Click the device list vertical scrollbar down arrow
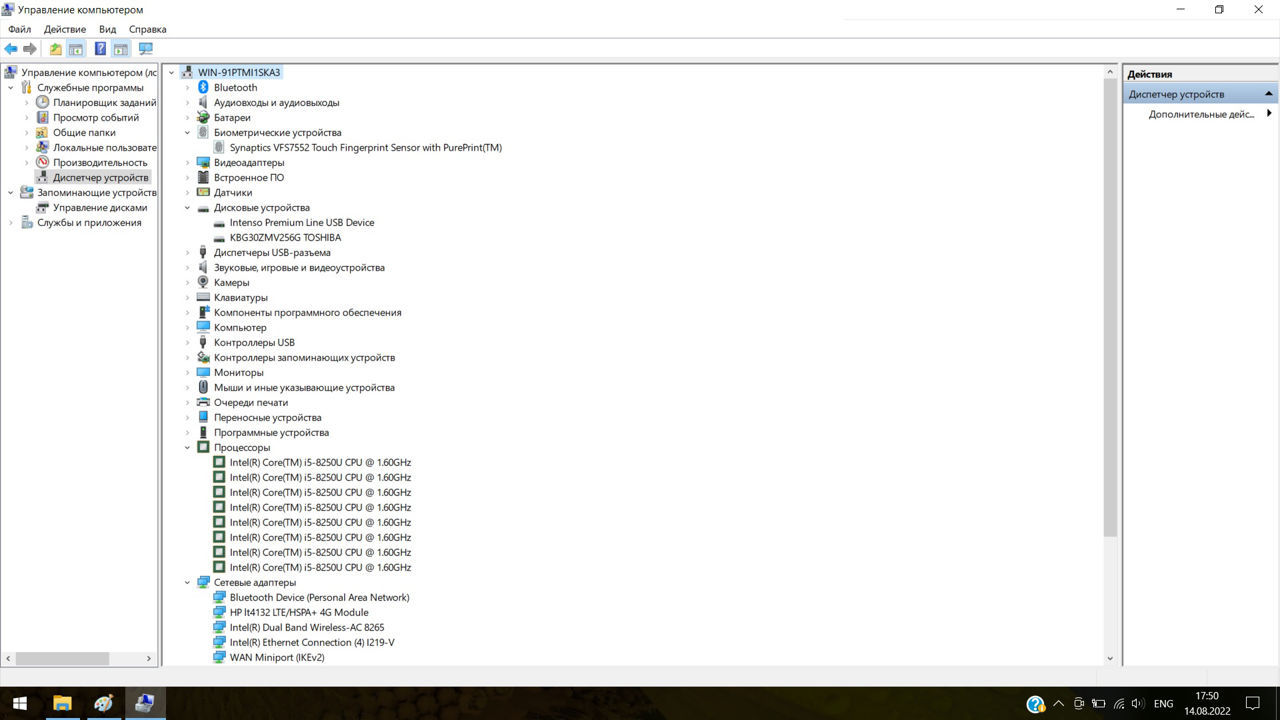This screenshot has width=1280, height=720. point(1110,658)
